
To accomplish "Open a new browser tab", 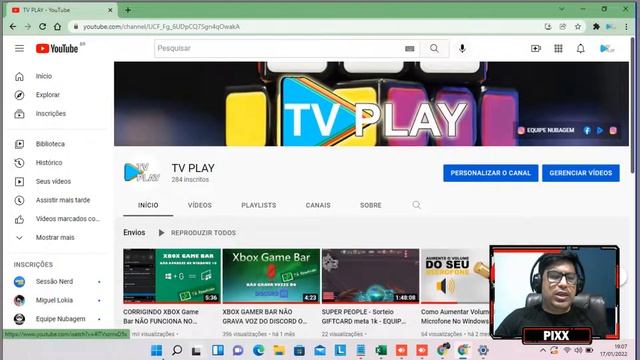I will pyautogui.click(x=128, y=10).
